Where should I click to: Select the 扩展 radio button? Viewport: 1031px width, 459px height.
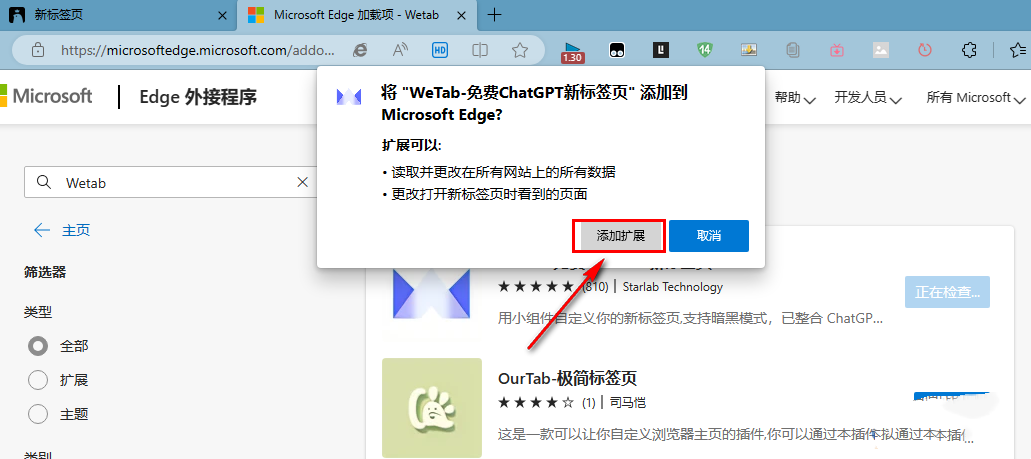[x=38, y=380]
